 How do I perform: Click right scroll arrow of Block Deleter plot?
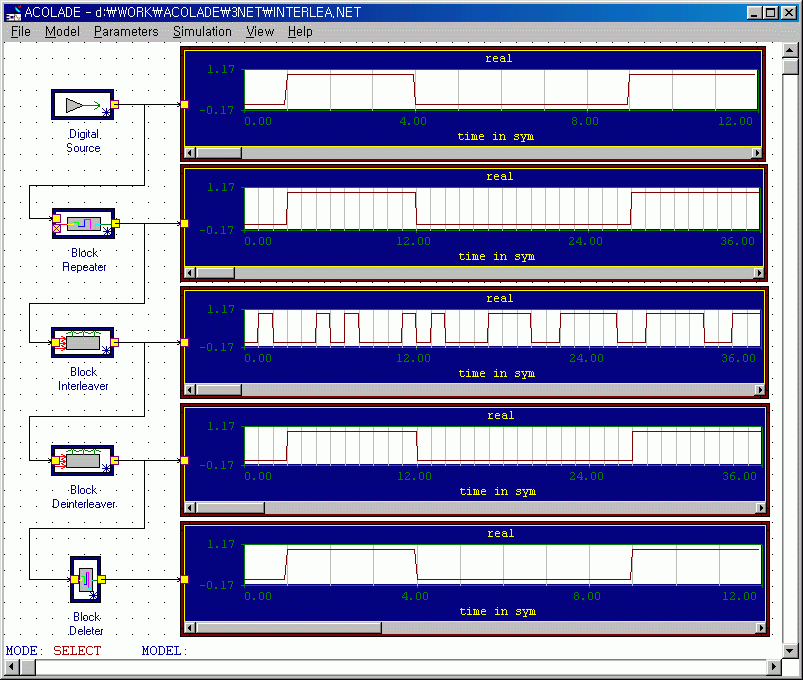click(761, 628)
